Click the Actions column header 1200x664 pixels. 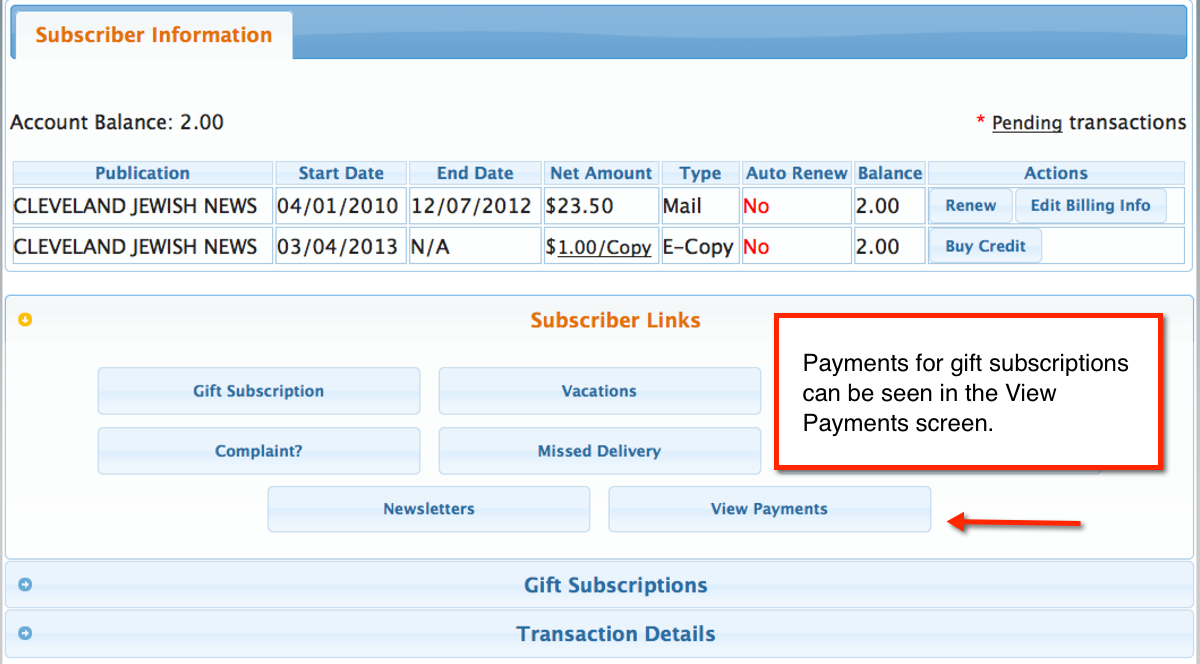point(1056,173)
